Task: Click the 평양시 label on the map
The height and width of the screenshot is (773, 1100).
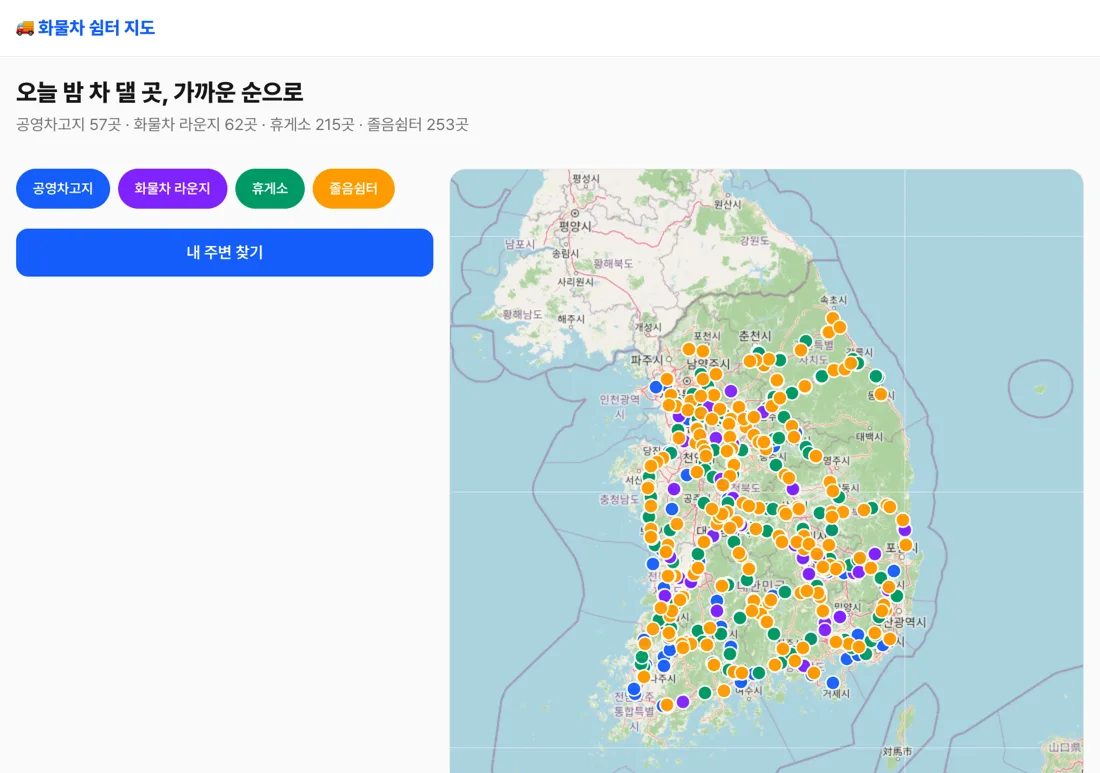Action: coord(575,226)
